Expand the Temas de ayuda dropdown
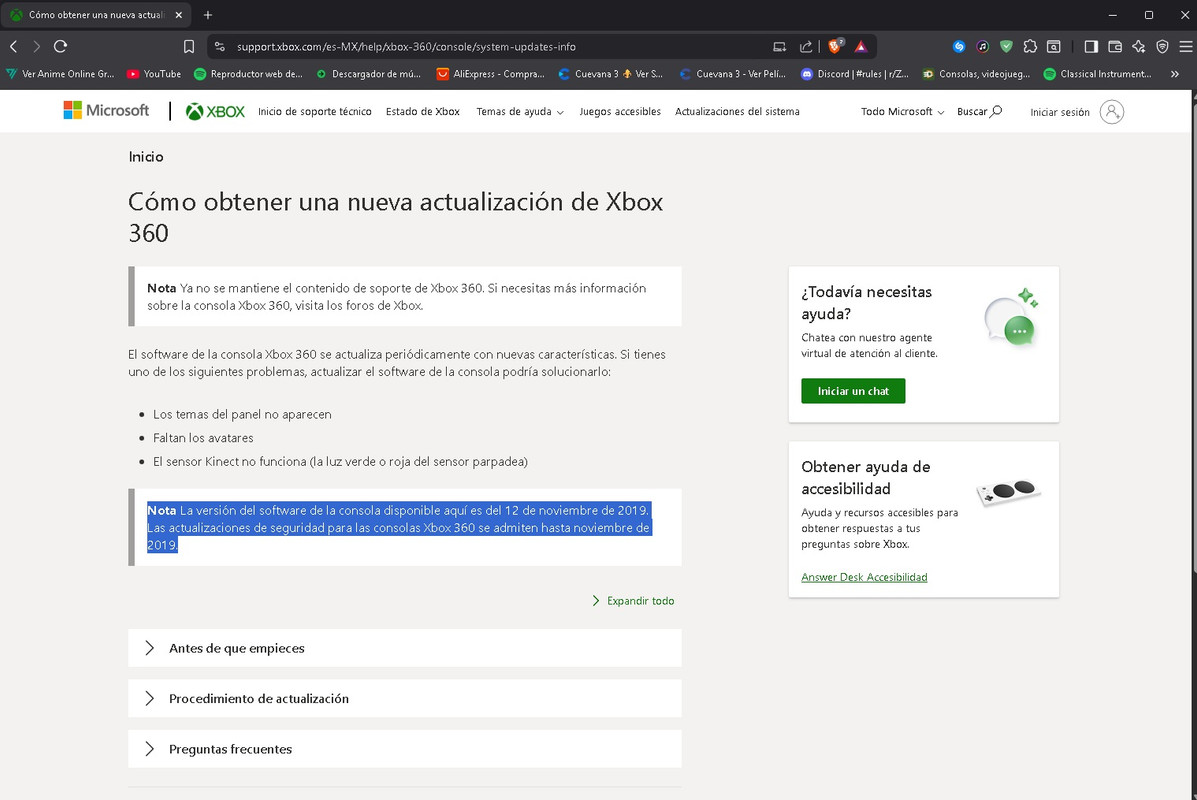 tap(520, 111)
